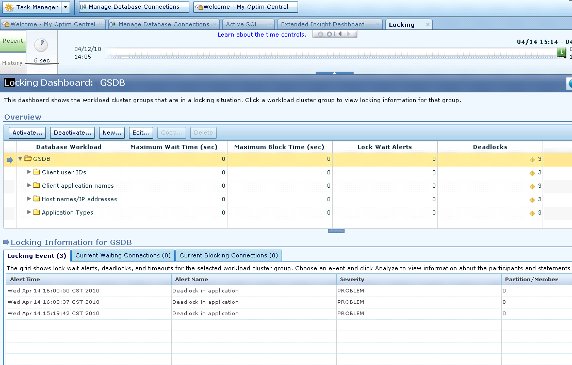Select the Recent time mode
The height and width of the screenshot is (365, 572).
(13, 41)
